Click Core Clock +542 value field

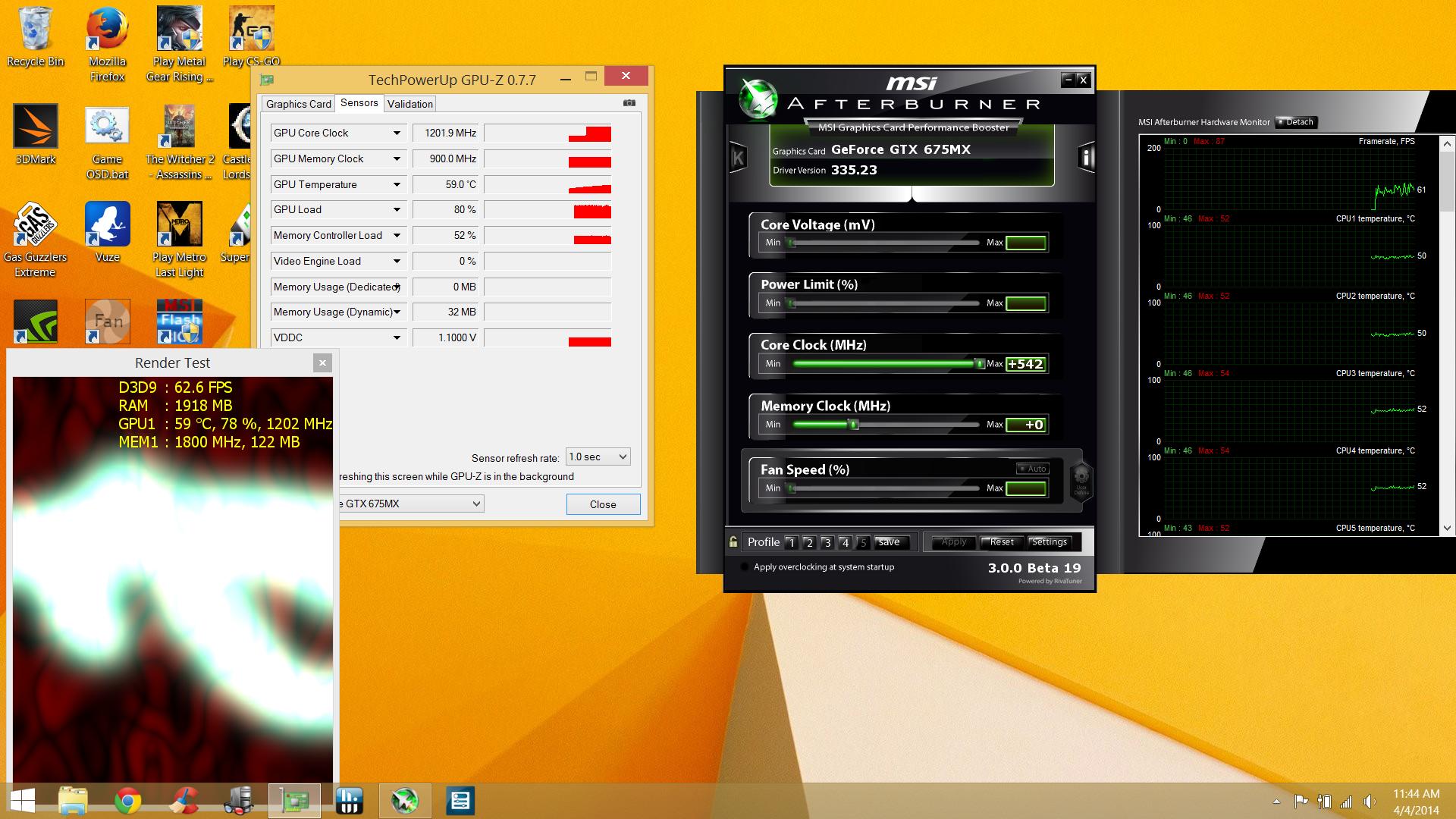[1026, 364]
